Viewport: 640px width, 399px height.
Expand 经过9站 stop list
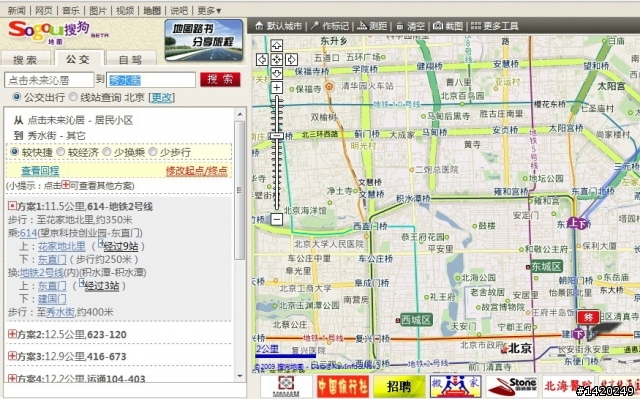(x=100, y=244)
